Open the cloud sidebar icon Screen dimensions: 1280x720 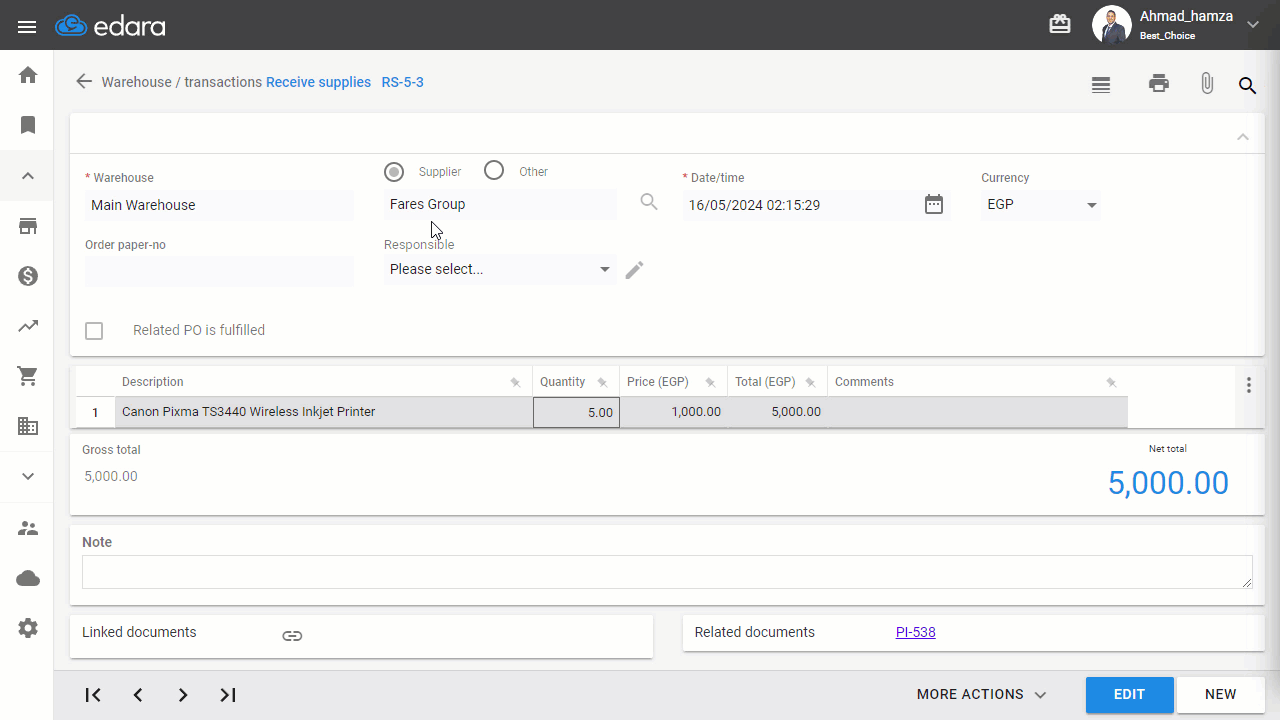(x=28, y=578)
